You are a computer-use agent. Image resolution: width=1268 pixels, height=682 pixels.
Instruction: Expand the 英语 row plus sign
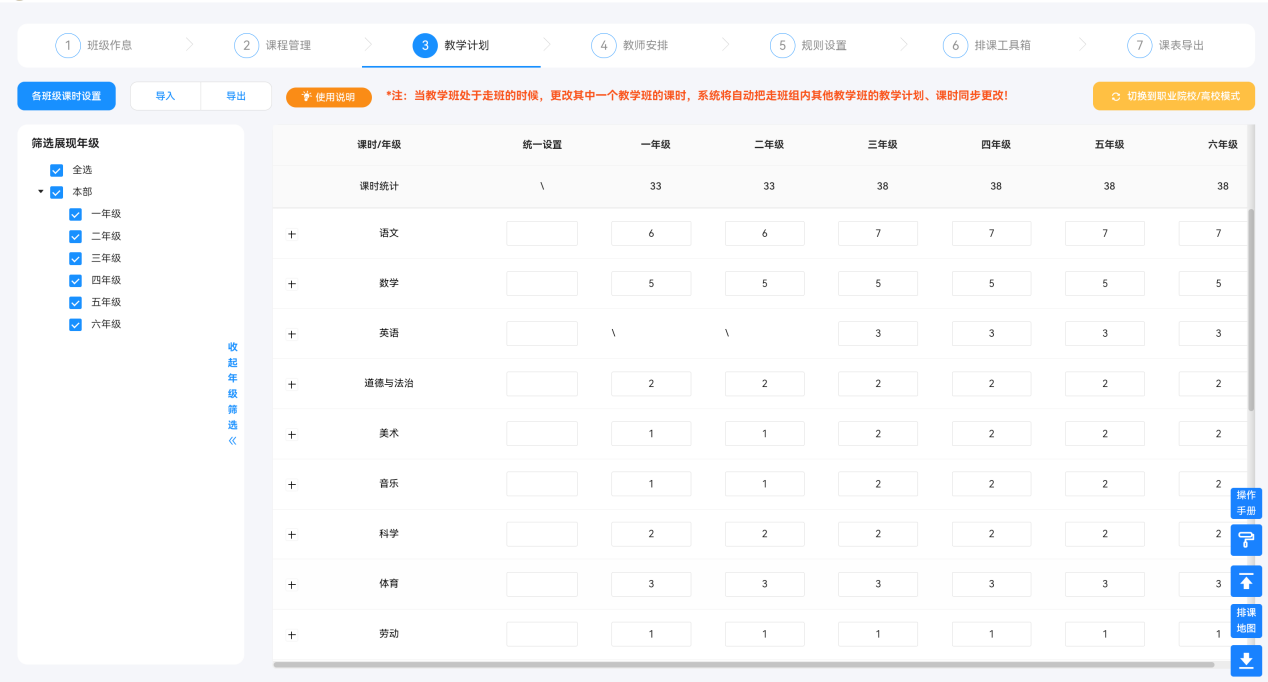292,334
